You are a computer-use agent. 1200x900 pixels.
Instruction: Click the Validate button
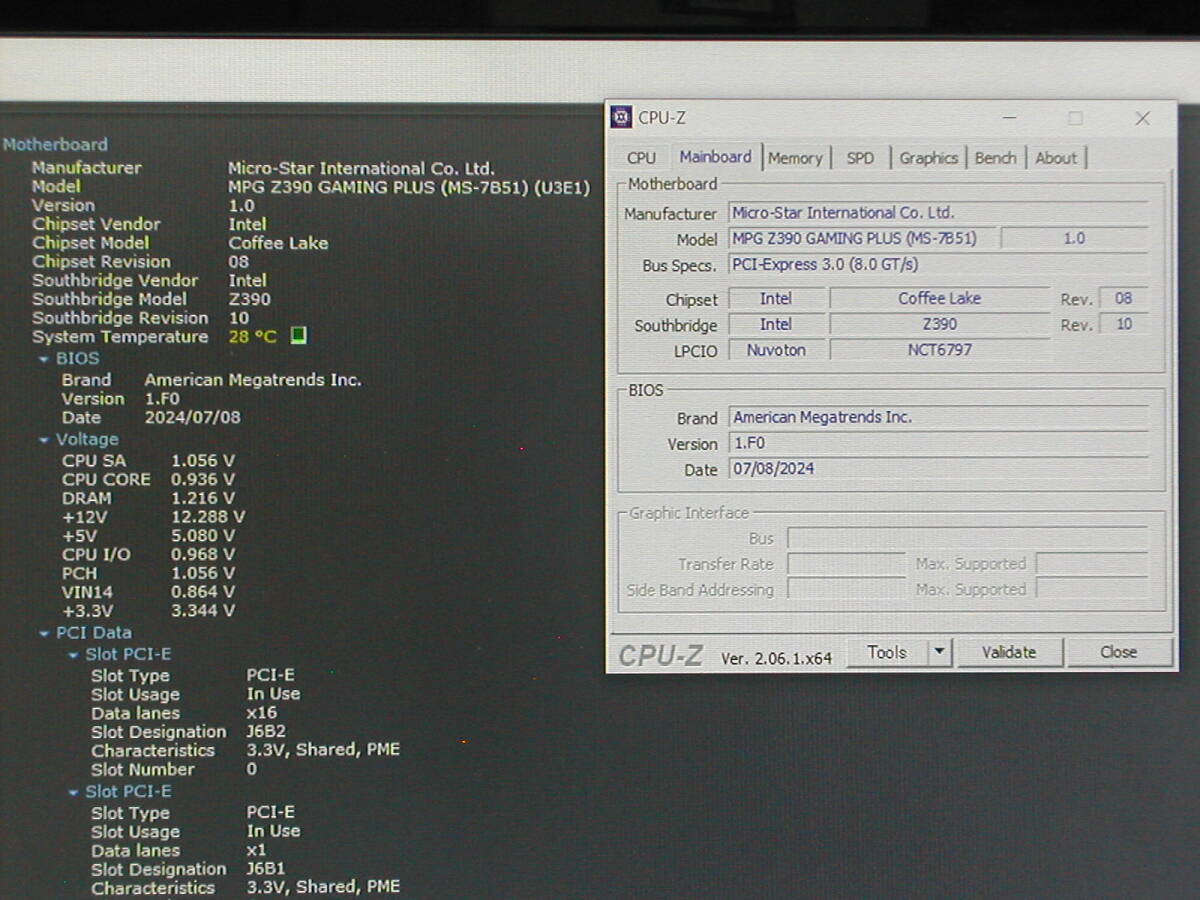click(1008, 652)
